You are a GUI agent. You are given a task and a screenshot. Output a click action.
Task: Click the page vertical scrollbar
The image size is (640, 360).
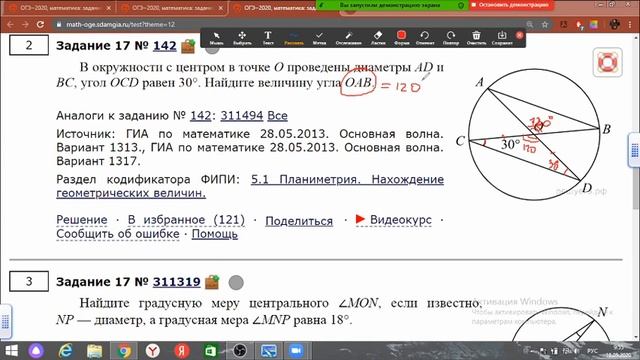point(637,188)
